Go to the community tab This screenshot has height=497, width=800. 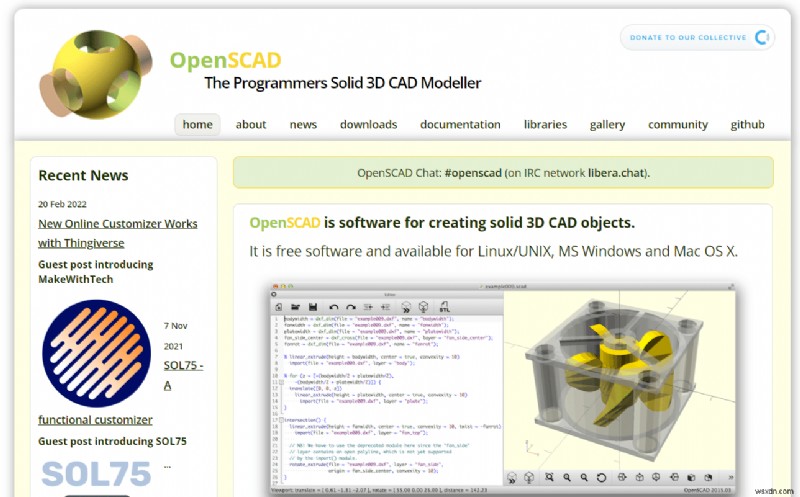678,125
